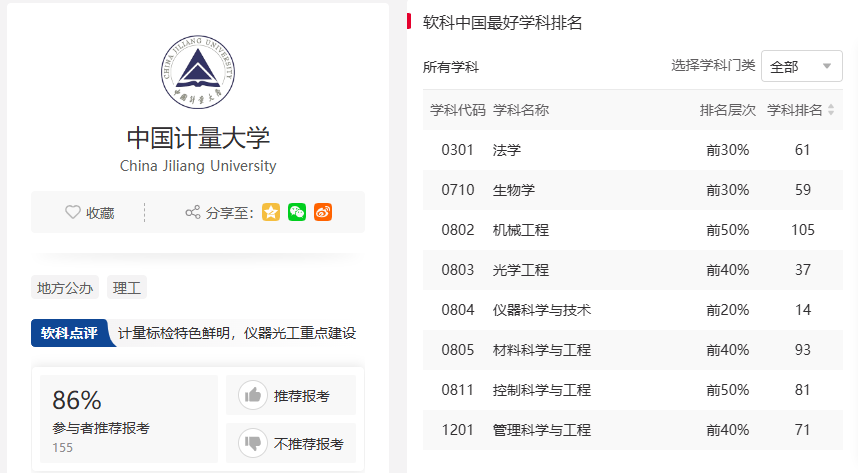Click the 地方公办 tag

coord(65,288)
